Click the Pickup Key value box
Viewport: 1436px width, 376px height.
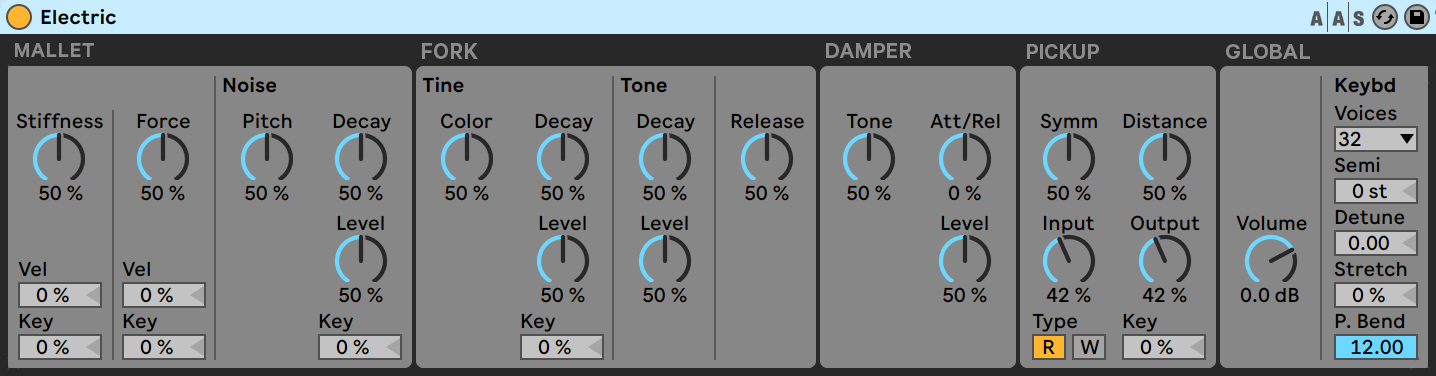[x=1164, y=347]
